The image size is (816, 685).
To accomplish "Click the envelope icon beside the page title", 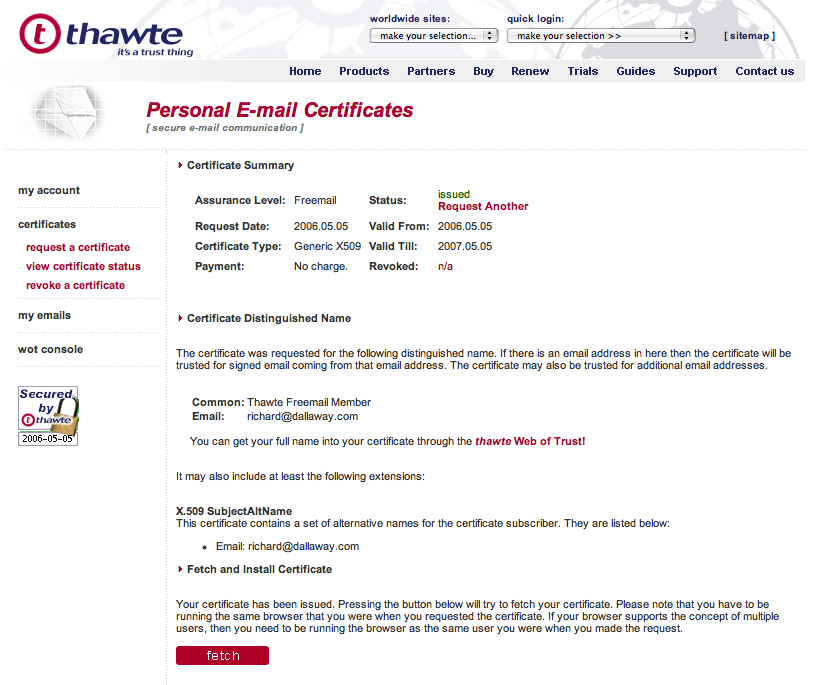I will click(67, 113).
